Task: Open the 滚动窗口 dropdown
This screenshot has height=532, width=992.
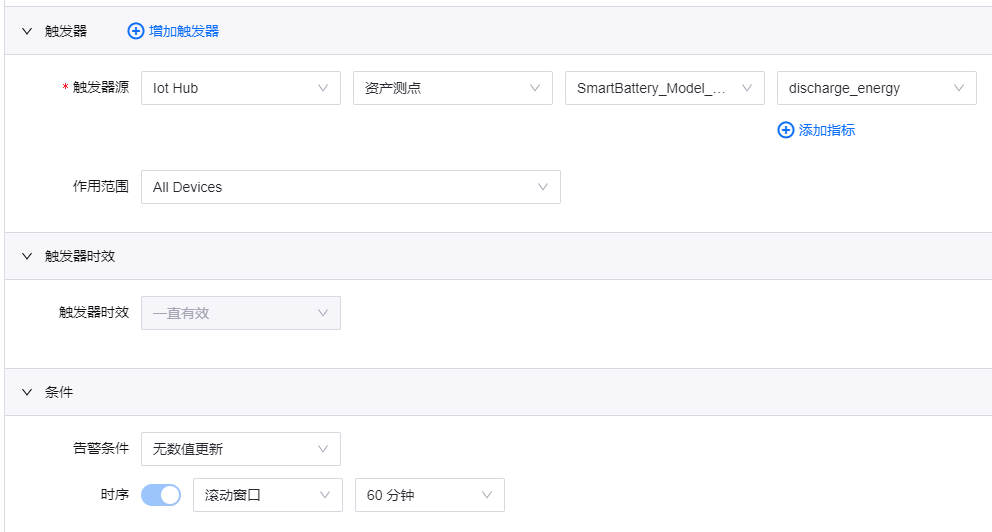Action: point(267,494)
